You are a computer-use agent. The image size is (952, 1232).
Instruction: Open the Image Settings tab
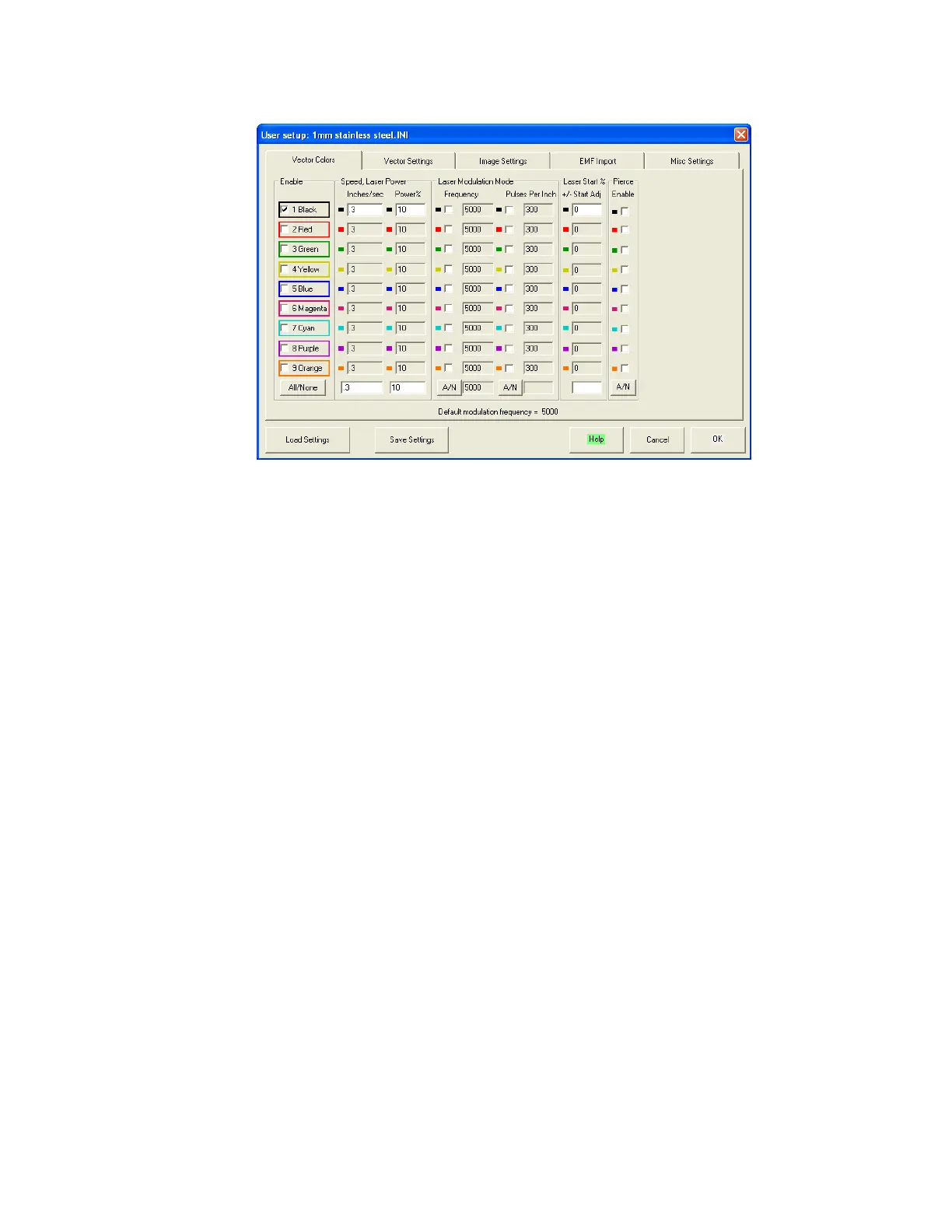[502, 161]
